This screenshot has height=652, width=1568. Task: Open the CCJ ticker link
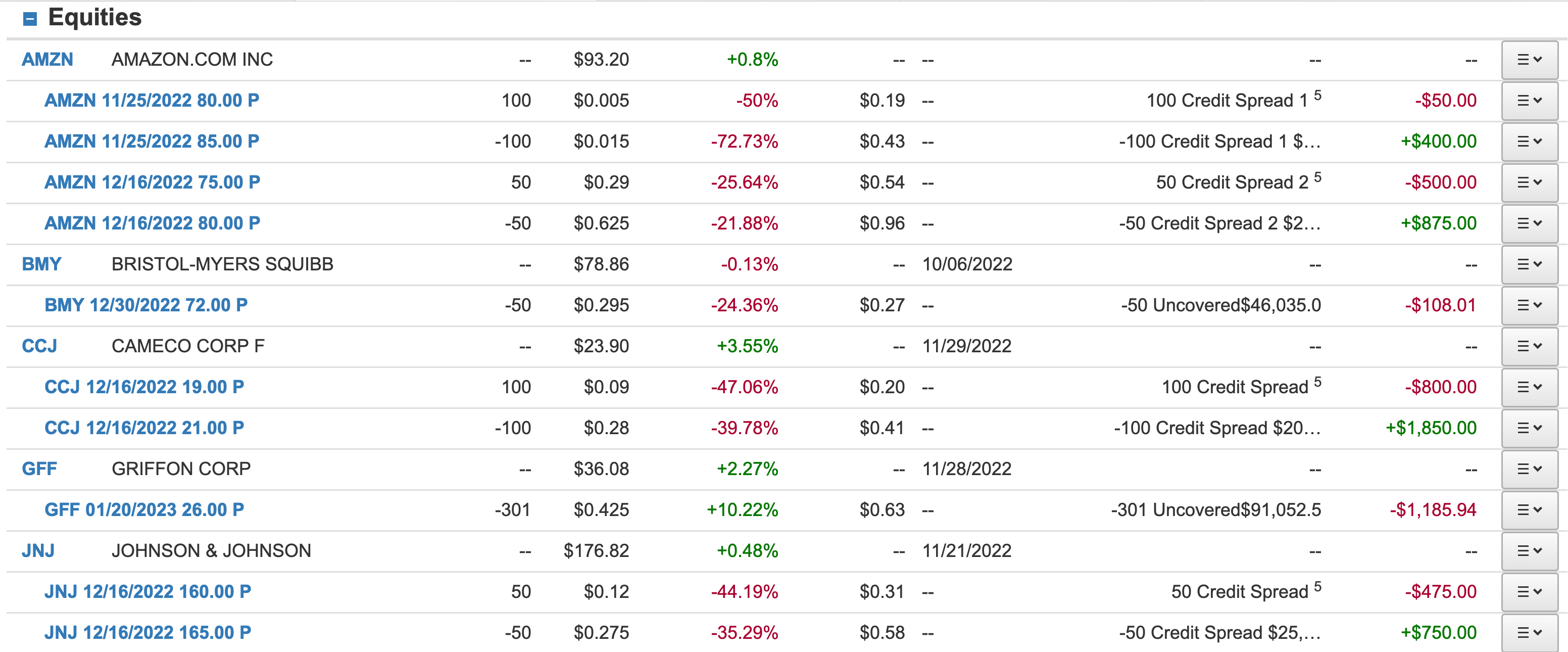pyautogui.click(x=39, y=346)
